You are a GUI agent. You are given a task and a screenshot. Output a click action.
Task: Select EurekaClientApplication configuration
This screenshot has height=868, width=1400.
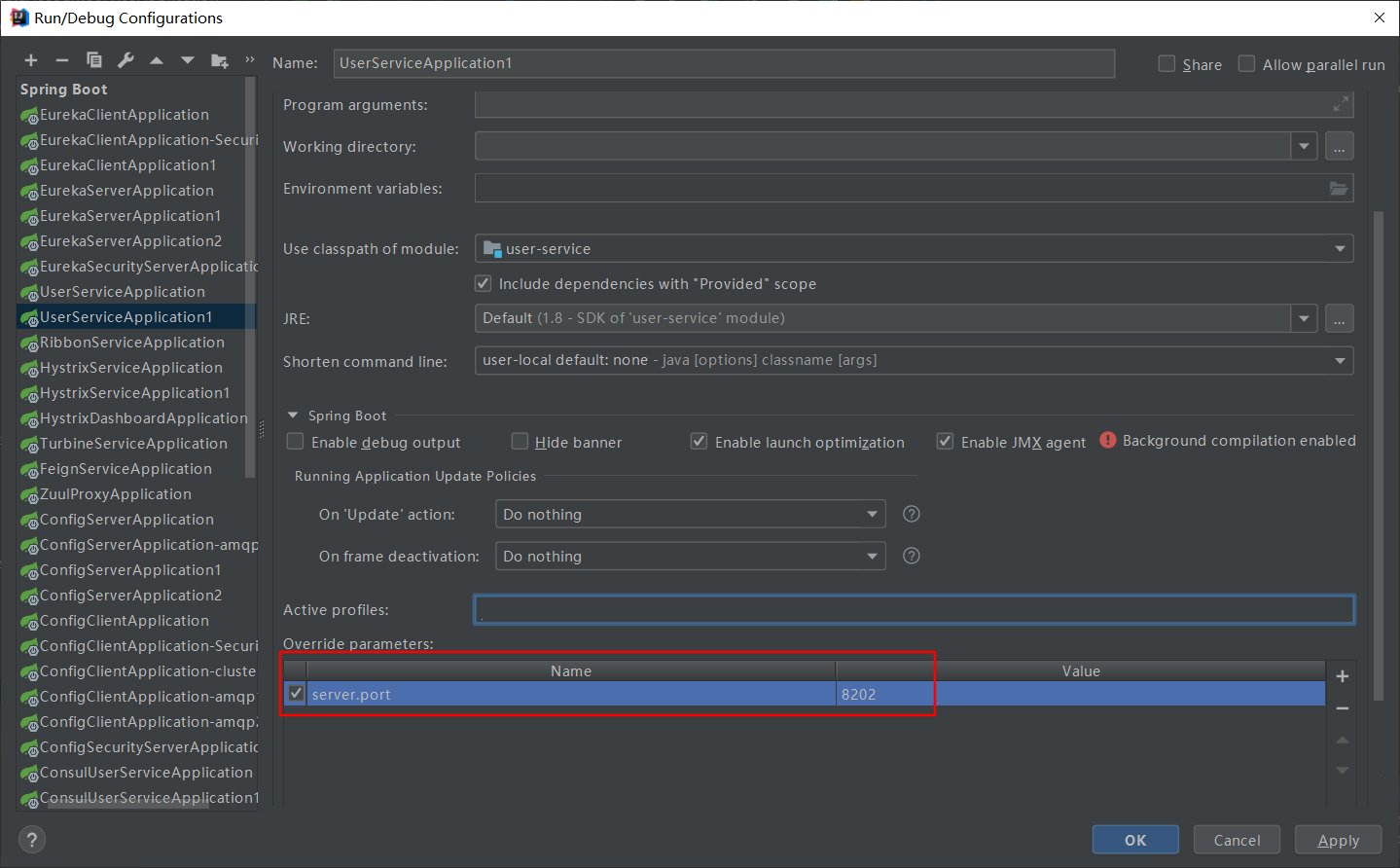tap(125, 115)
